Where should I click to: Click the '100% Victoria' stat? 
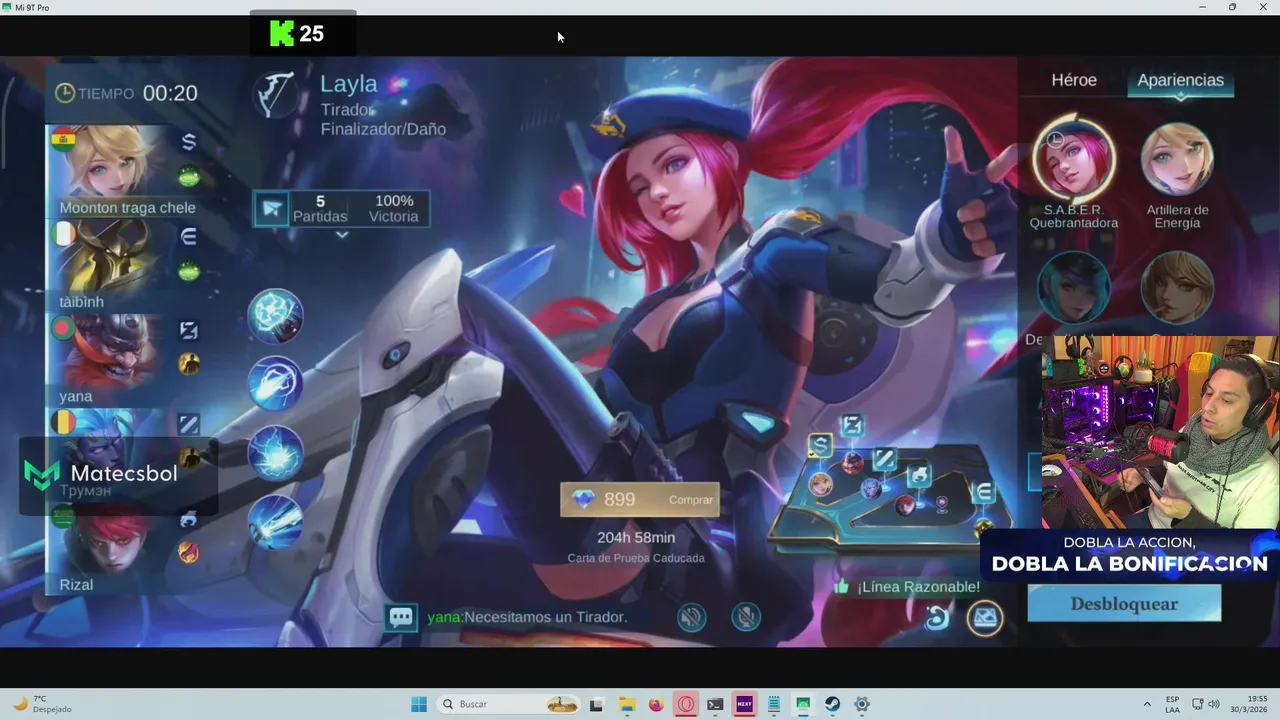tap(393, 208)
